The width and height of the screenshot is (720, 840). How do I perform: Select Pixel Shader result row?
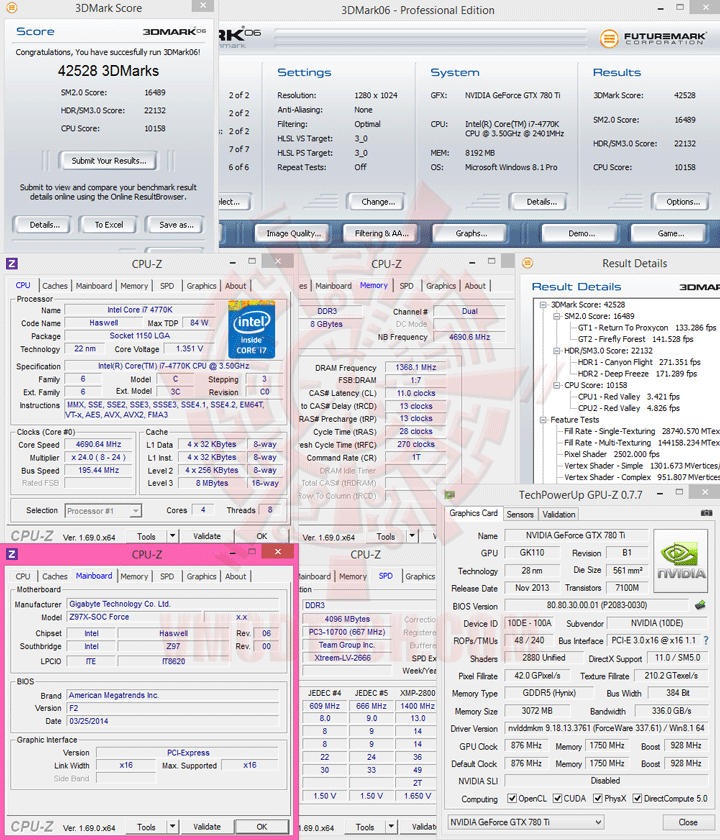point(611,454)
